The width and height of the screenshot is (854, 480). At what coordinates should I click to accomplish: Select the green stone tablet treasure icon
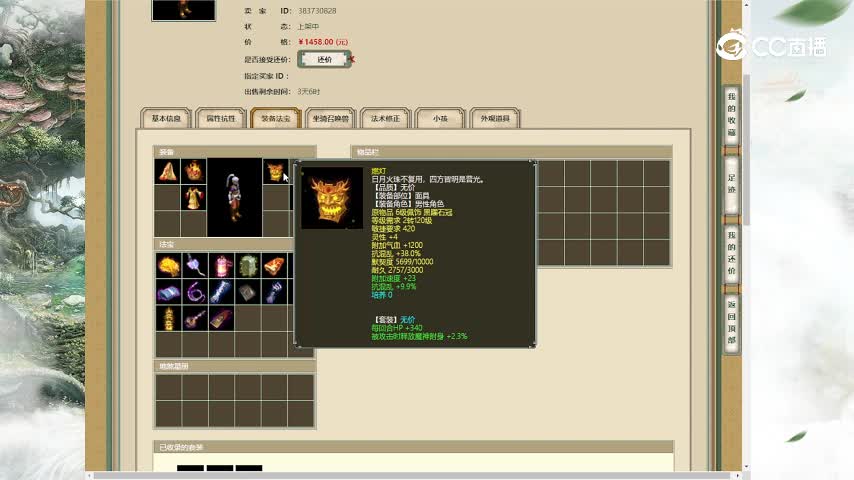pyautogui.click(x=248, y=265)
